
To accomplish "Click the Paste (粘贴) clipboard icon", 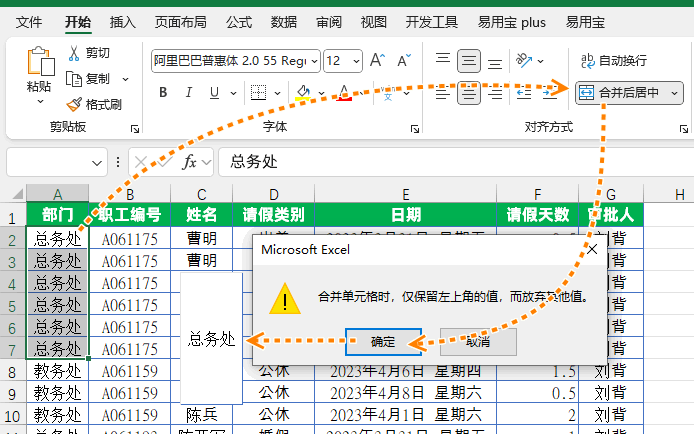I will click(x=38, y=63).
